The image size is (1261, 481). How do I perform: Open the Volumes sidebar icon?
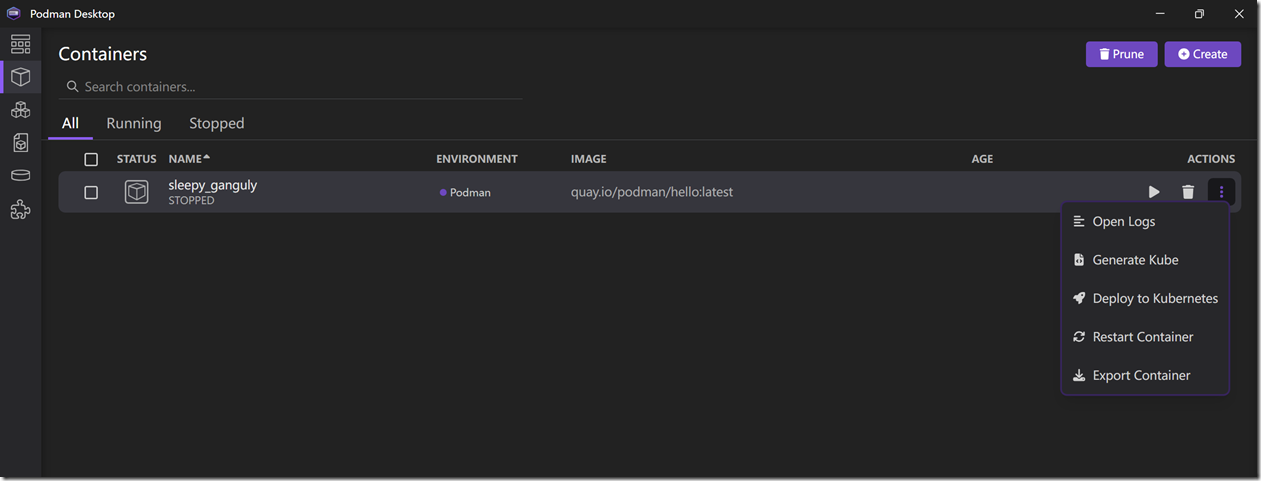click(20, 176)
